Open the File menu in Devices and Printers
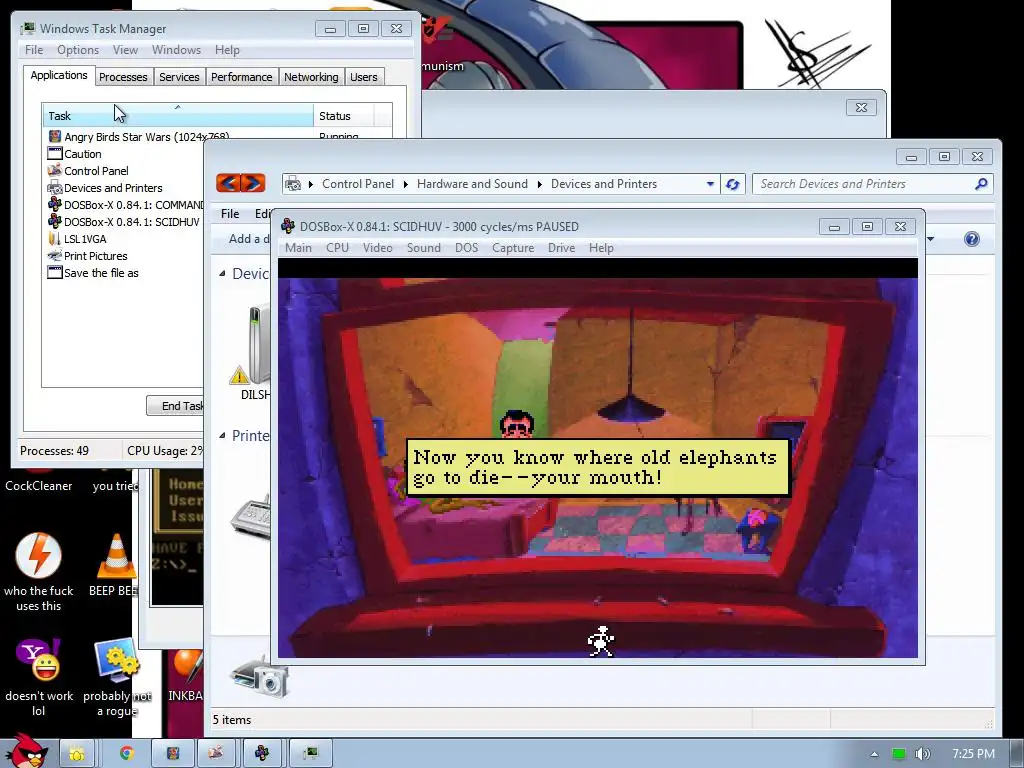1024x768 pixels. point(230,214)
